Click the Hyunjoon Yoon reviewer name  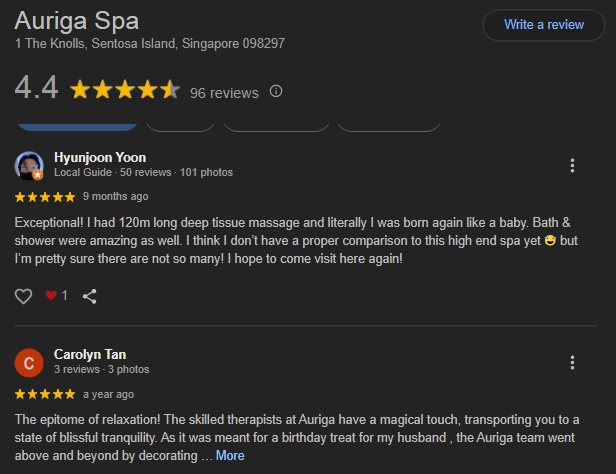point(100,158)
